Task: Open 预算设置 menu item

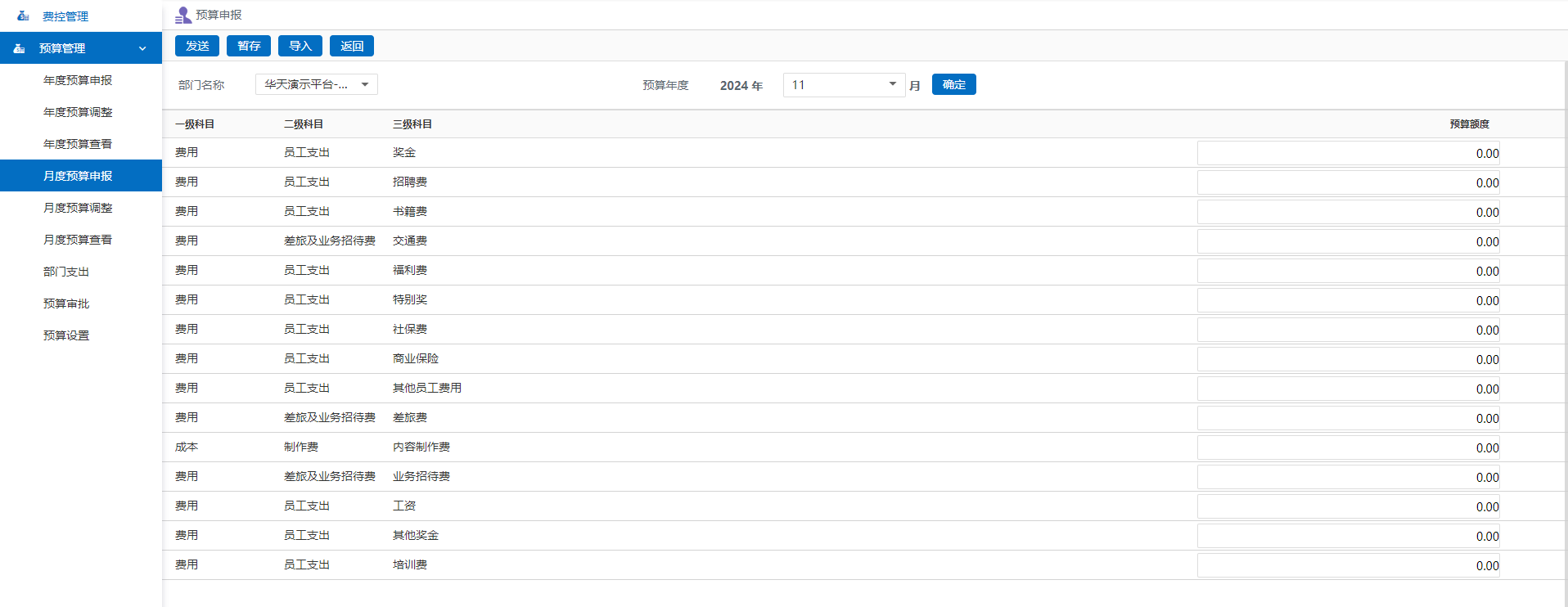Action: click(66, 335)
